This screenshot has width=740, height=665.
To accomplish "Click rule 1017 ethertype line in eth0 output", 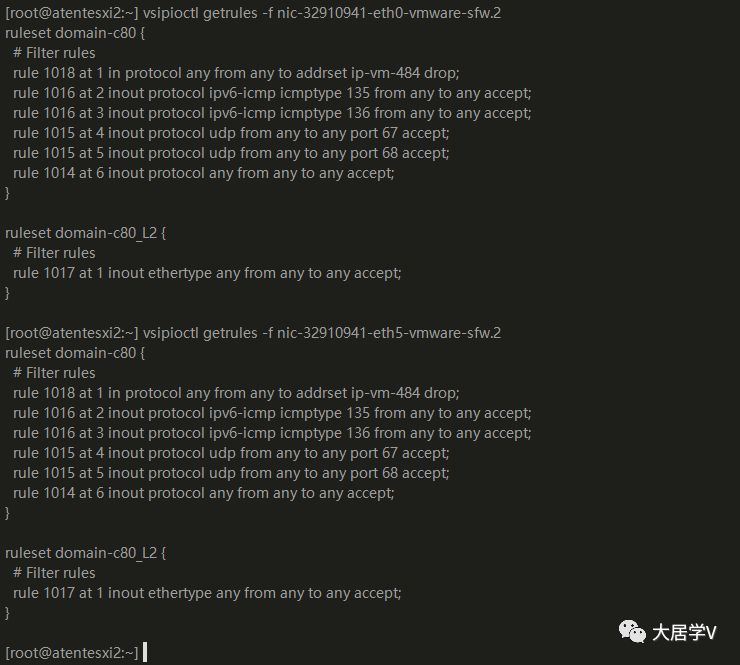I will [x=207, y=273].
